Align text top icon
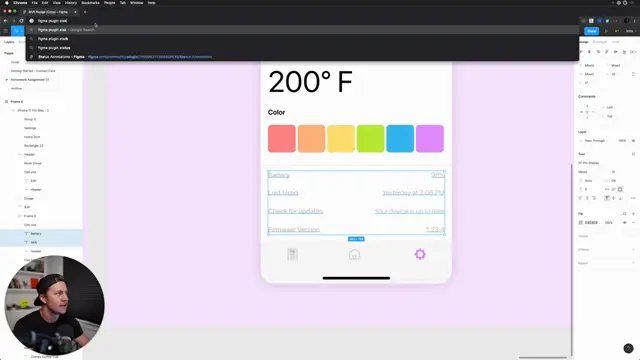This screenshot has height=360, width=640. [x=607, y=198]
